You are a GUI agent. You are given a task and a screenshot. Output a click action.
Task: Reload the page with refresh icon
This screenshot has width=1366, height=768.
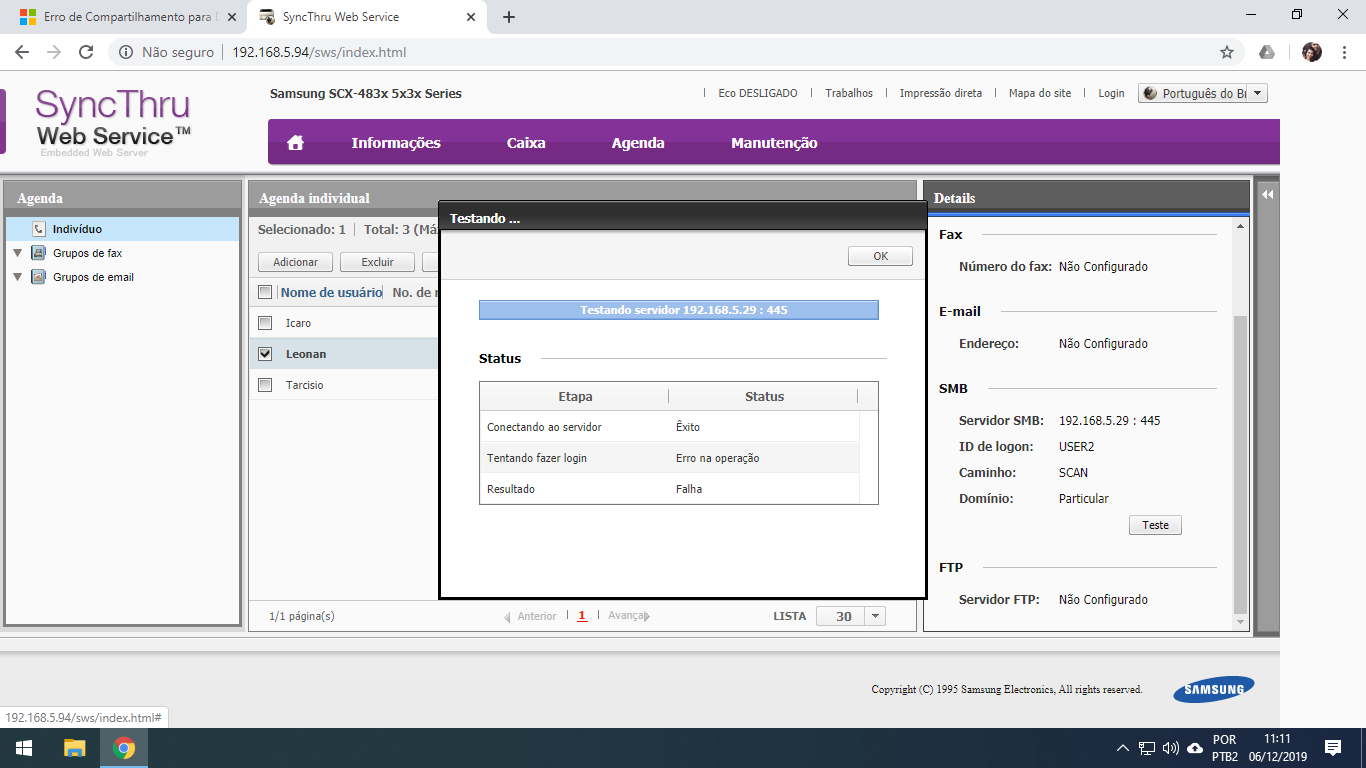86,52
